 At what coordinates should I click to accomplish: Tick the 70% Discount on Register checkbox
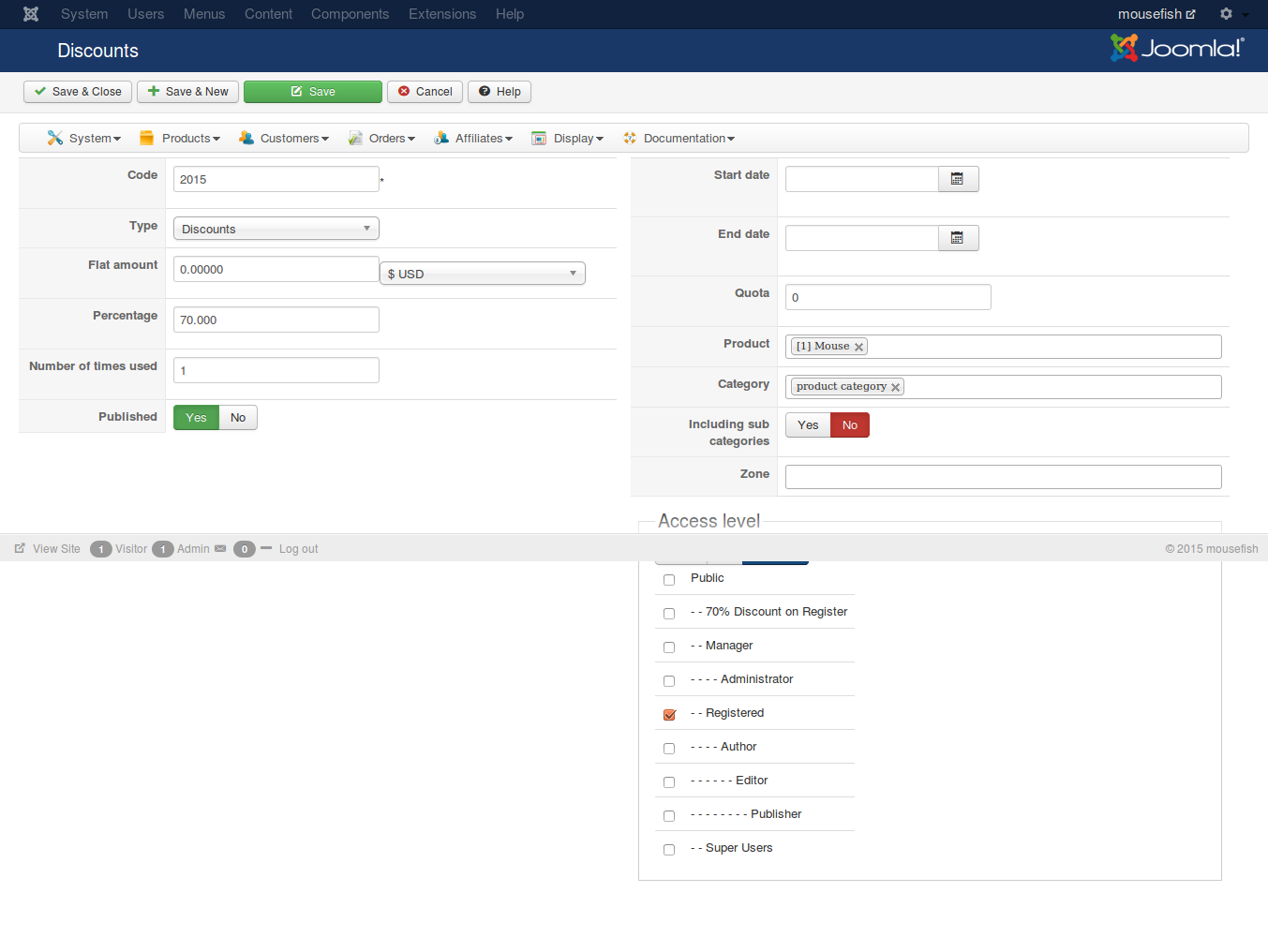[x=669, y=614]
